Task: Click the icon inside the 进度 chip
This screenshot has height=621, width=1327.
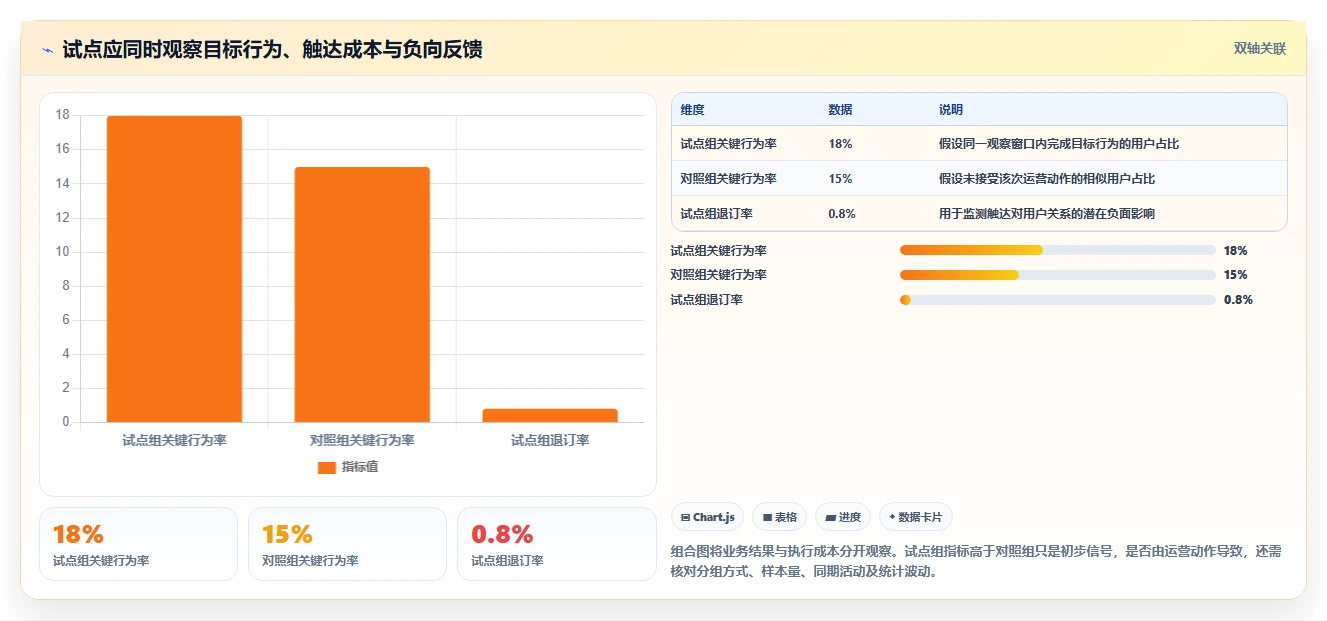Action: pos(830,518)
